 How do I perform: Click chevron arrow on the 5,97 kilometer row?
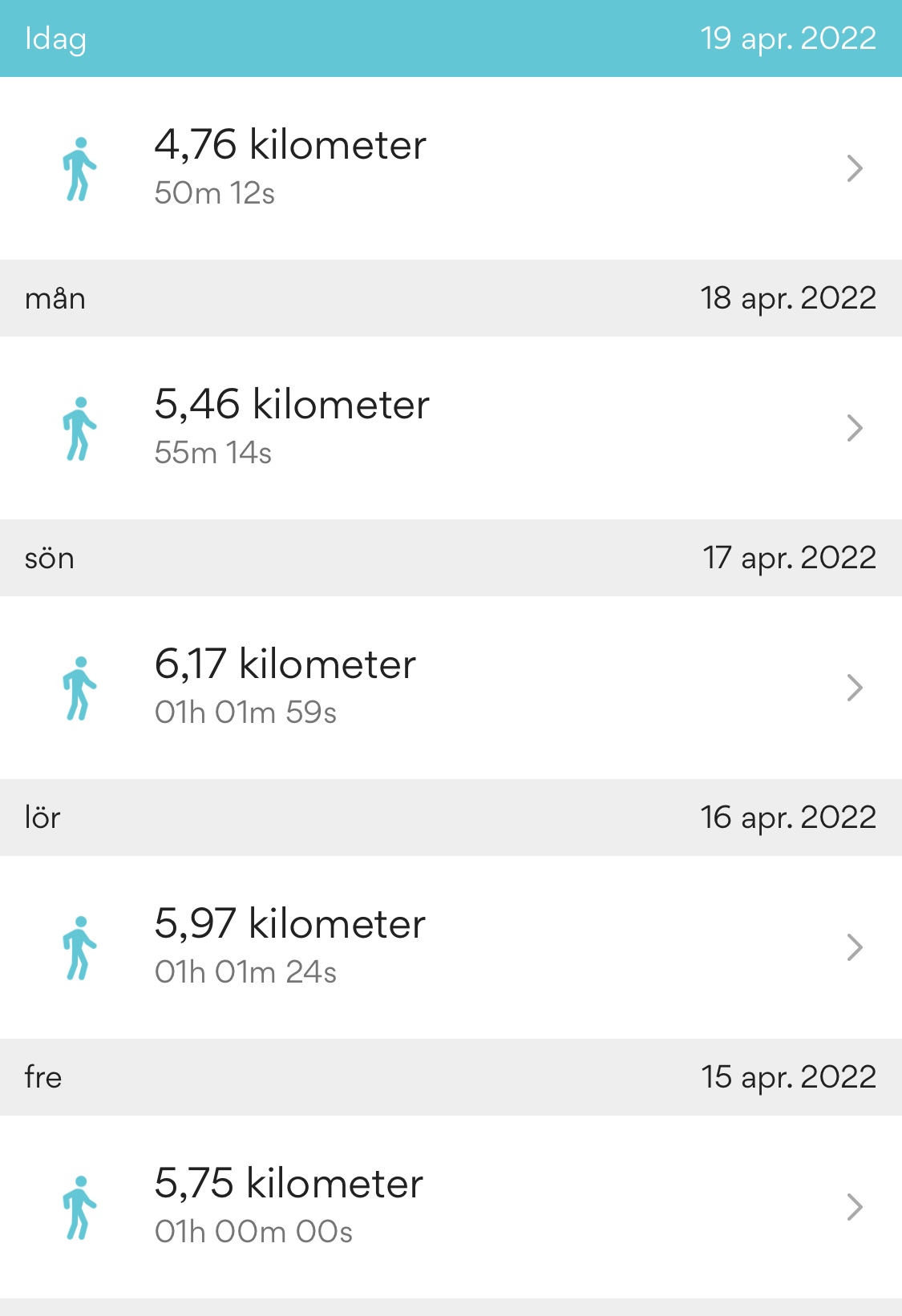tap(855, 948)
